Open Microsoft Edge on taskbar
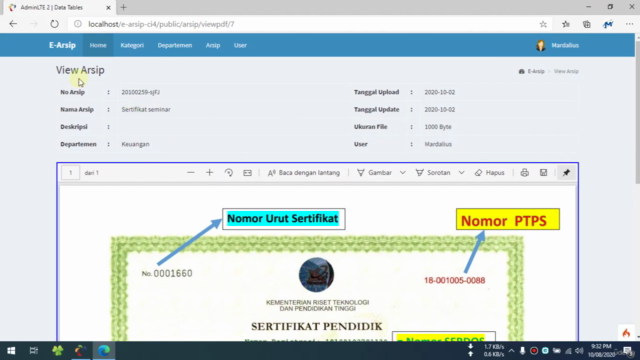Viewport: 640px width, 360px height. (104, 351)
